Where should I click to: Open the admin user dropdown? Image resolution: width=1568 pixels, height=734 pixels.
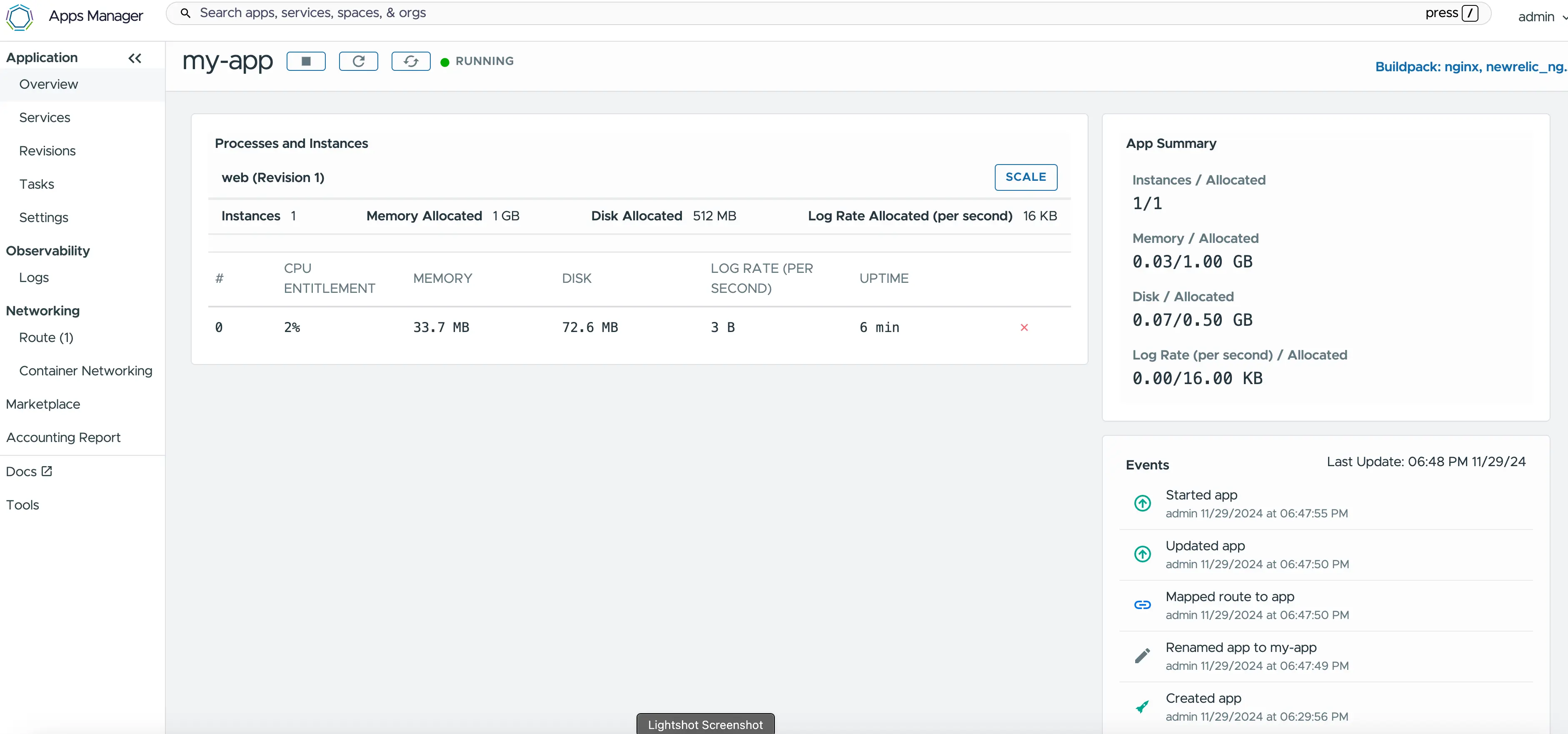click(x=1542, y=16)
